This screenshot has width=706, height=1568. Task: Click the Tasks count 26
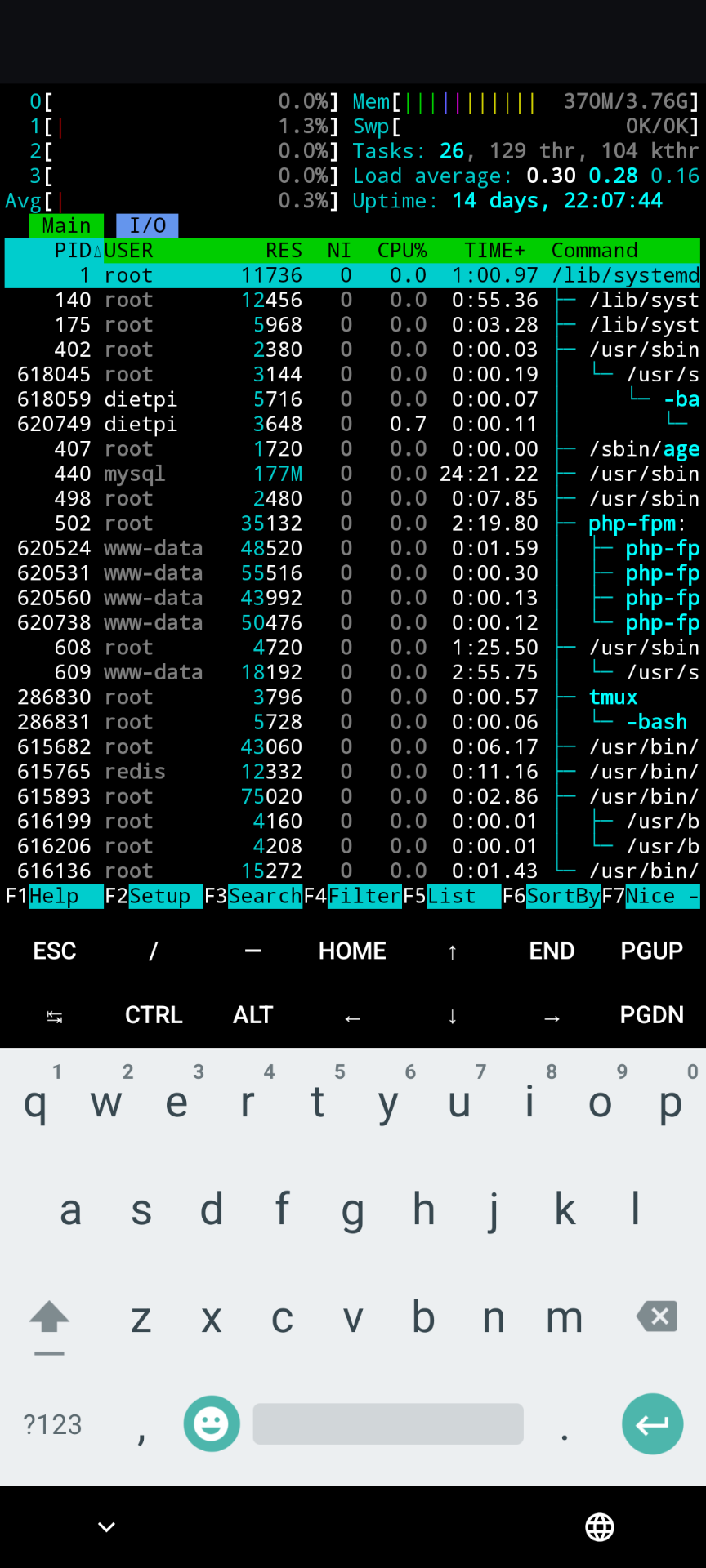tap(452, 151)
